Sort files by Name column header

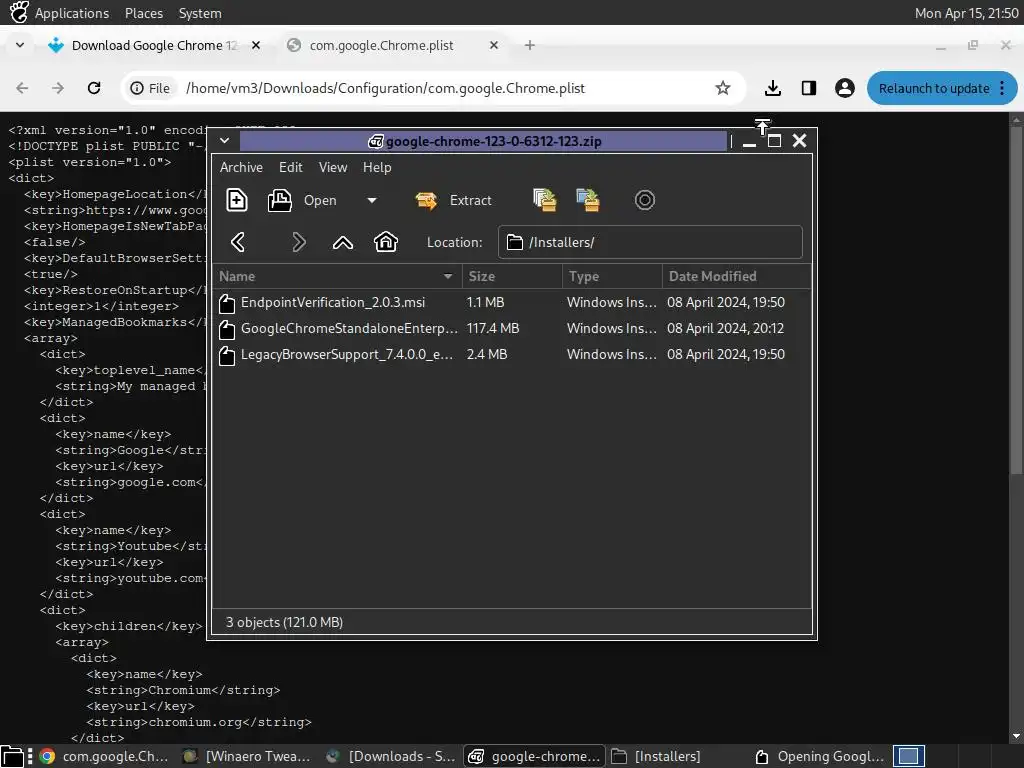click(x=337, y=276)
